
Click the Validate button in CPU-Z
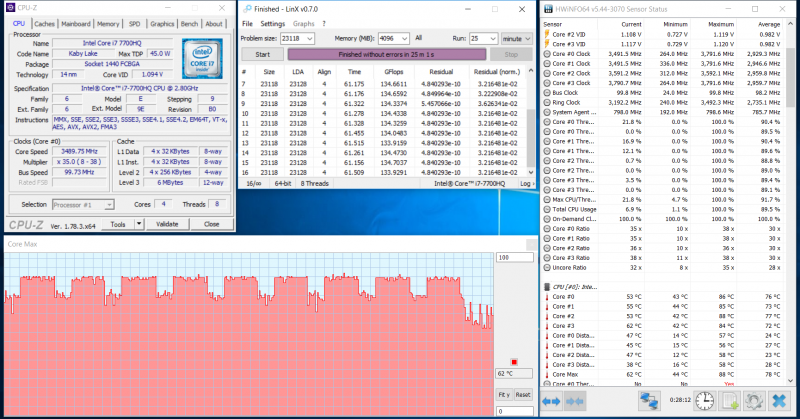[x=167, y=224]
